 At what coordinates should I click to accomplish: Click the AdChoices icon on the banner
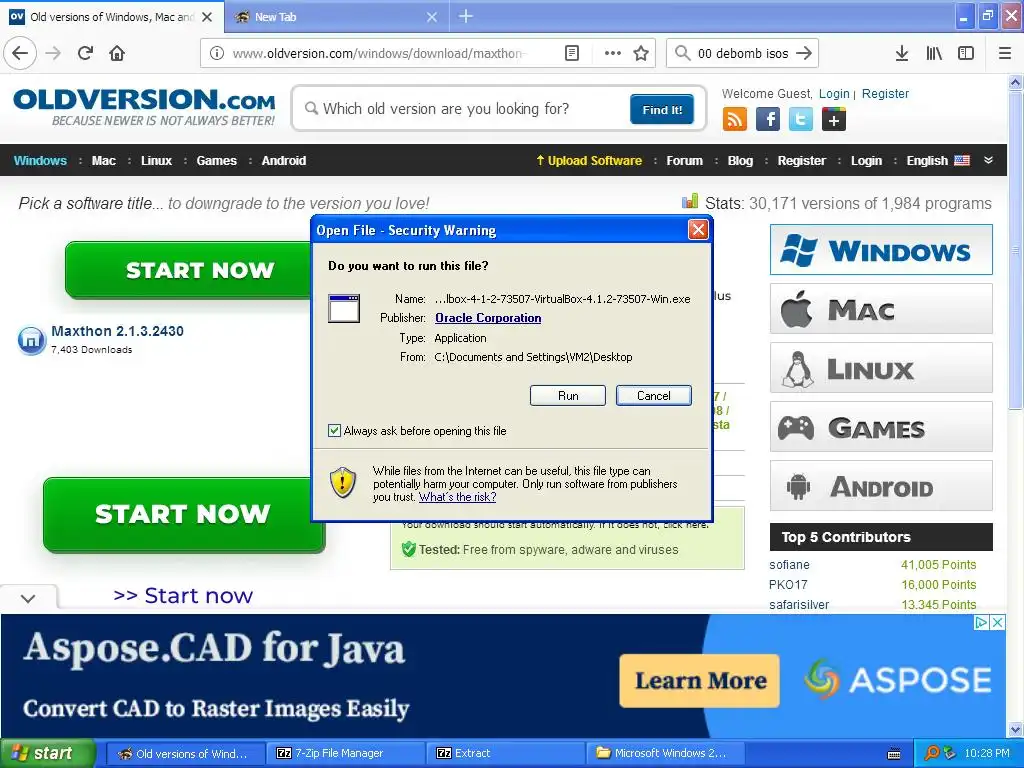pos(981,622)
